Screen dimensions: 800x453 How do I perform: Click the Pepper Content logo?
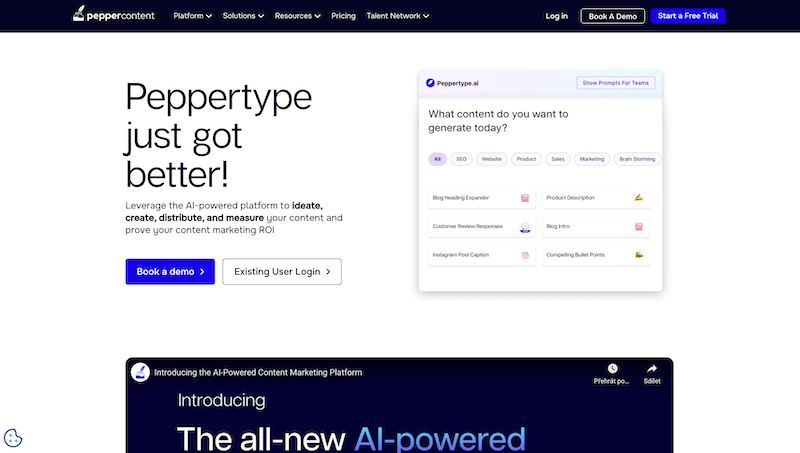coord(114,16)
